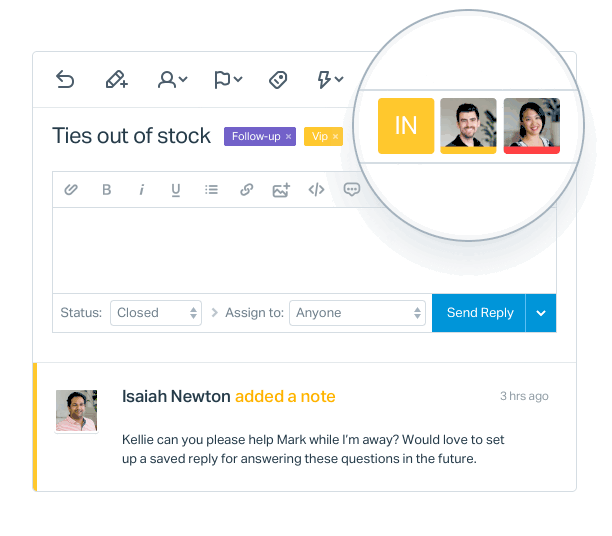This screenshot has height=536, width=612.
Task: Open the lightning workflows dropdown
Action: [330, 80]
